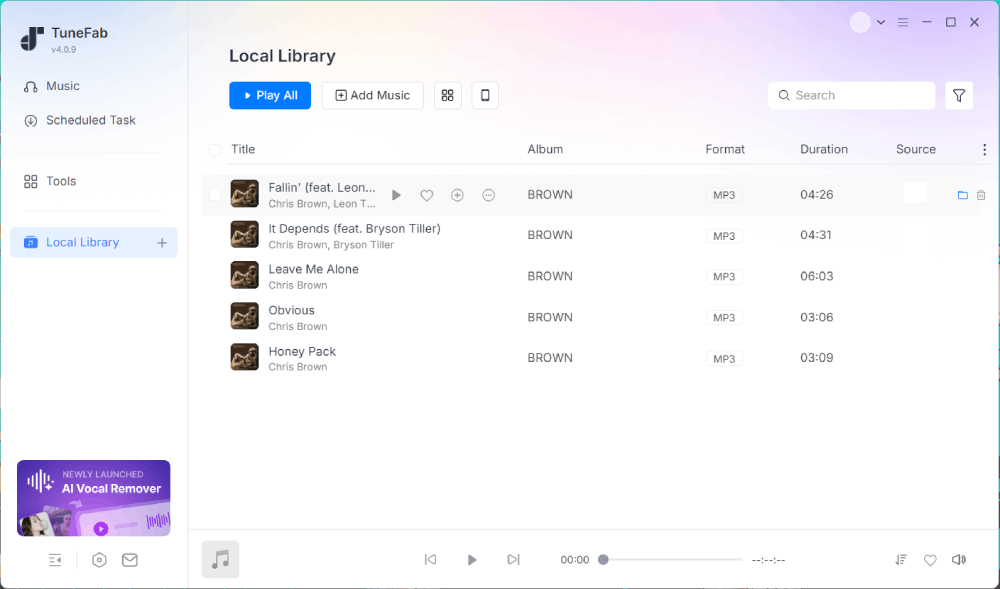Open the filter funnel icon
The width and height of the screenshot is (1000, 589).
point(959,96)
